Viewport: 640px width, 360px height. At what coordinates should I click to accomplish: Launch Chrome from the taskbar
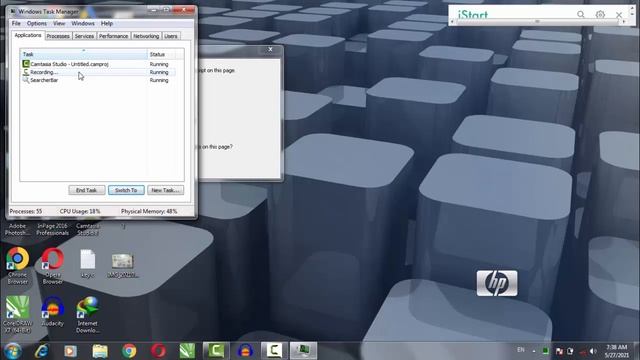click(x=129, y=351)
